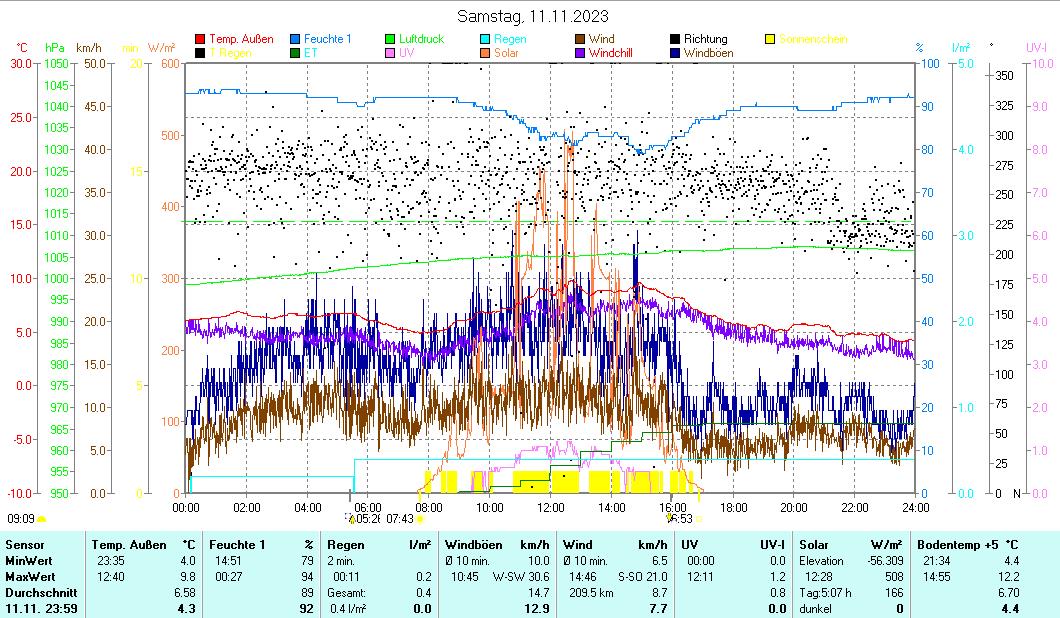The image size is (1060, 618).
Task: Click the '11.11. 23:59' timestamp
Action: [x=41, y=609]
